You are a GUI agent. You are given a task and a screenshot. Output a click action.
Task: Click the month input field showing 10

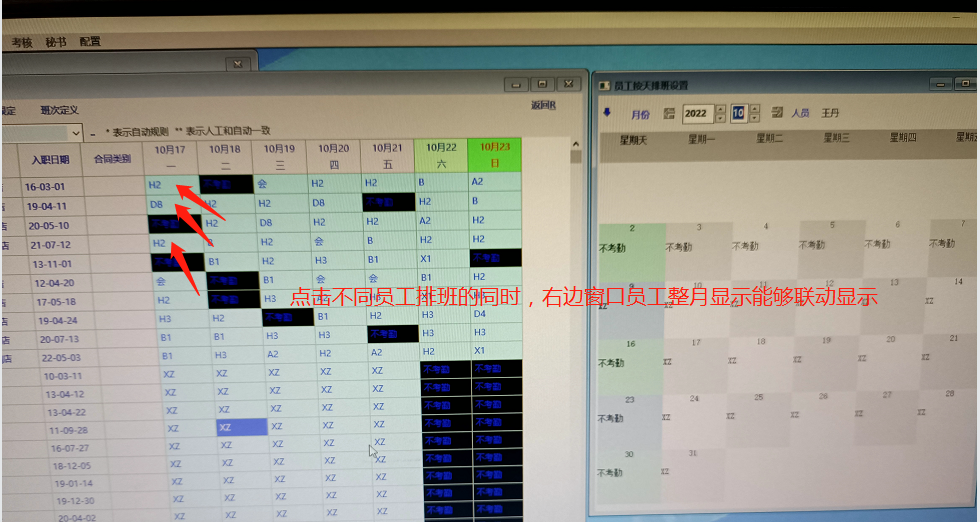(739, 114)
